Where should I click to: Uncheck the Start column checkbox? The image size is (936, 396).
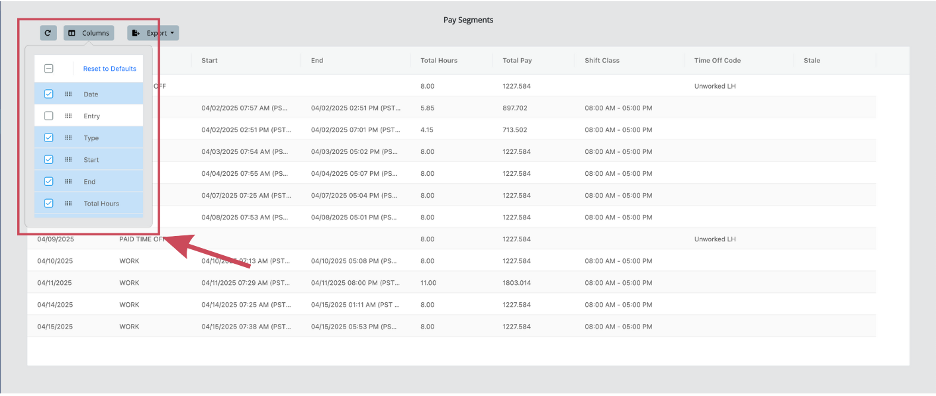coord(49,159)
